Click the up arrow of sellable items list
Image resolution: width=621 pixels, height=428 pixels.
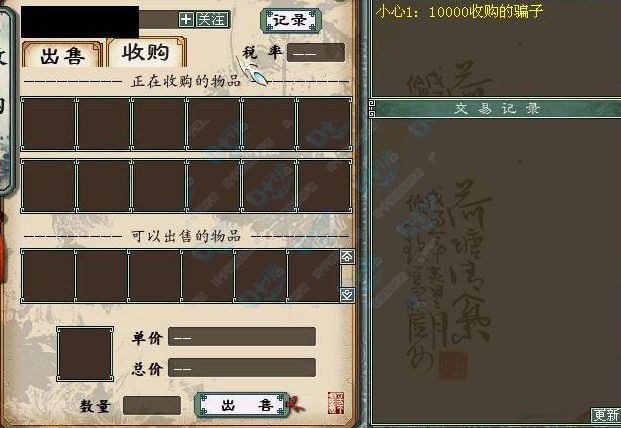coord(347,257)
